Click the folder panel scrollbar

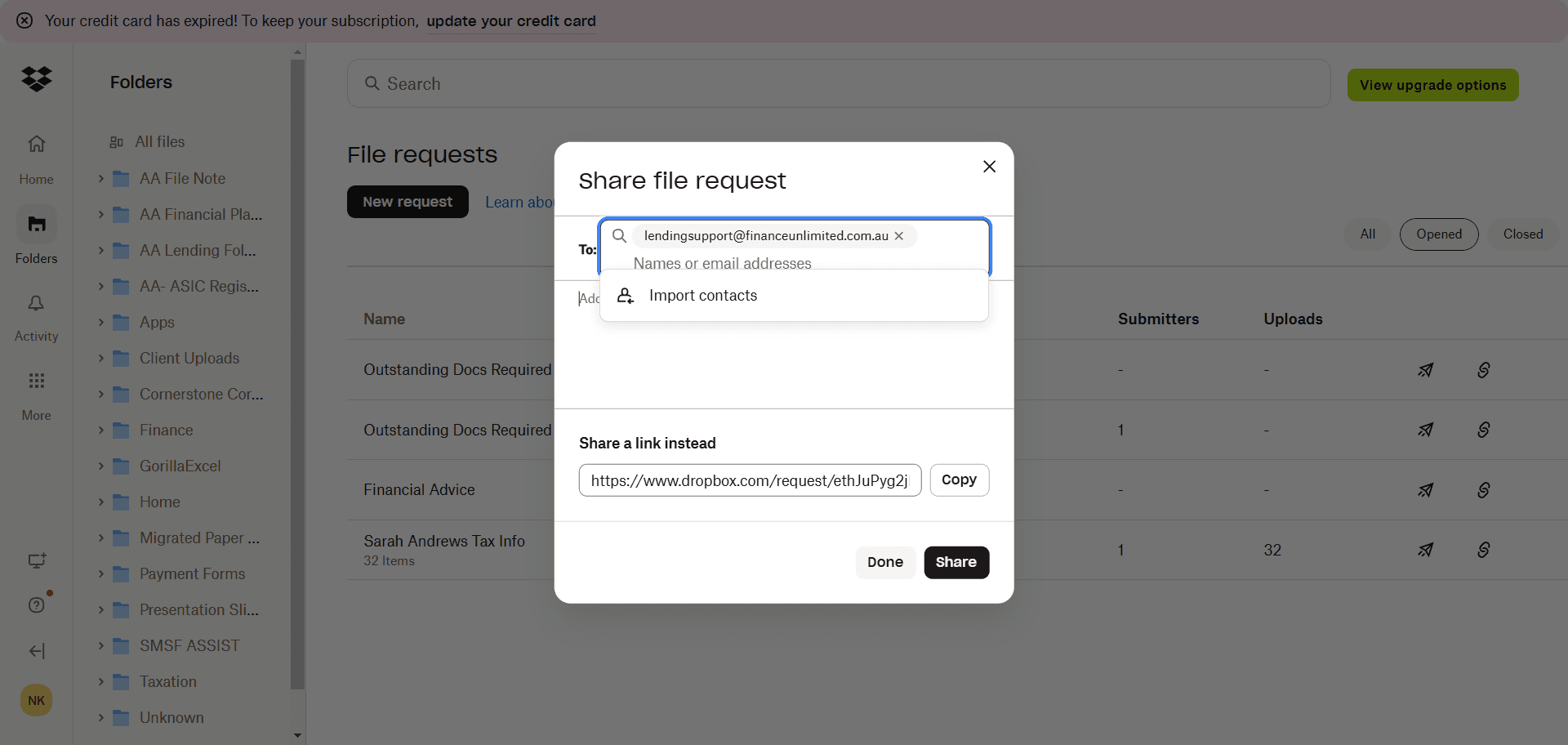[x=297, y=374]
